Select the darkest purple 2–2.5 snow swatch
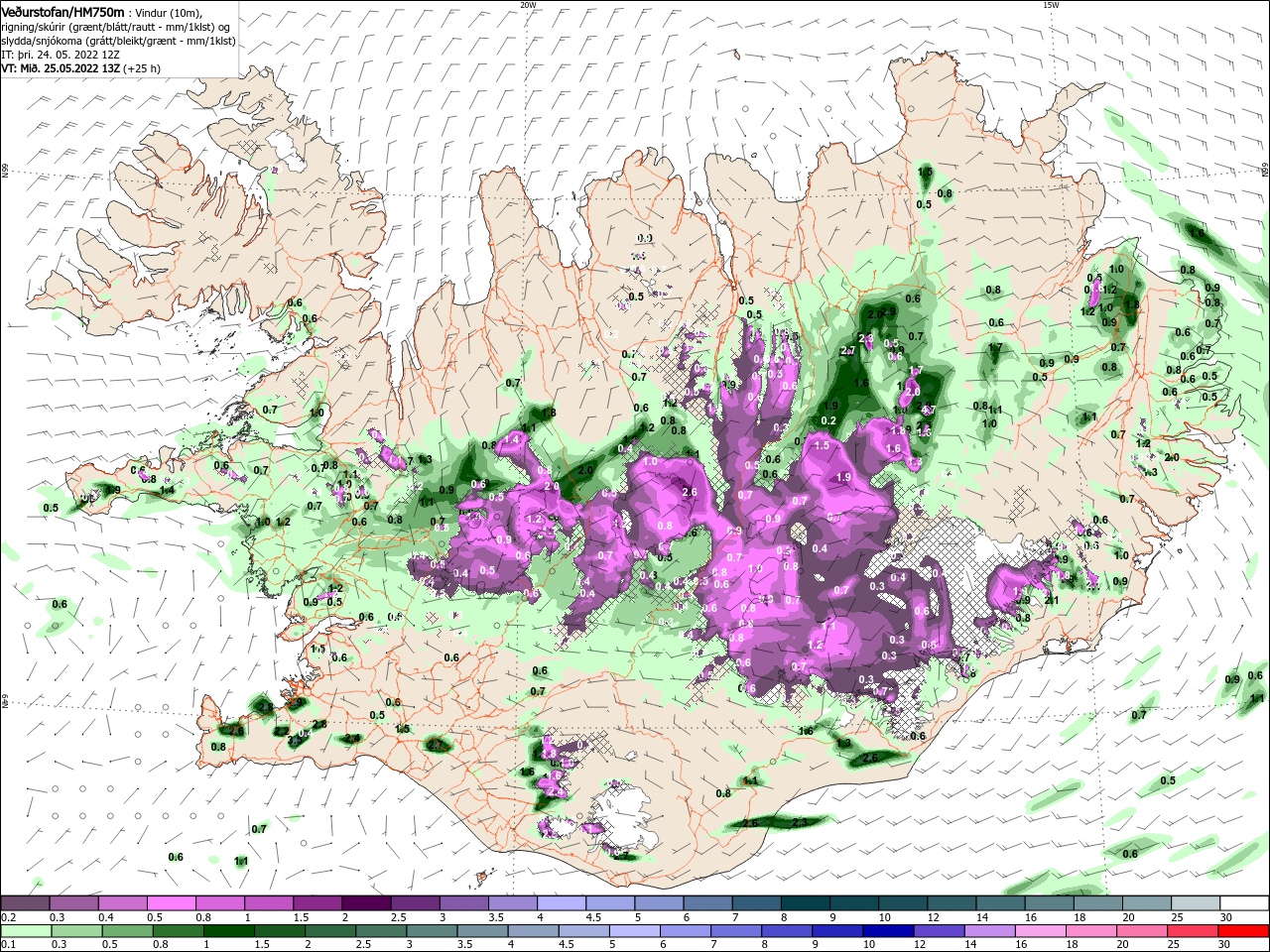The image size is (1270, 952). coord(366,903)
